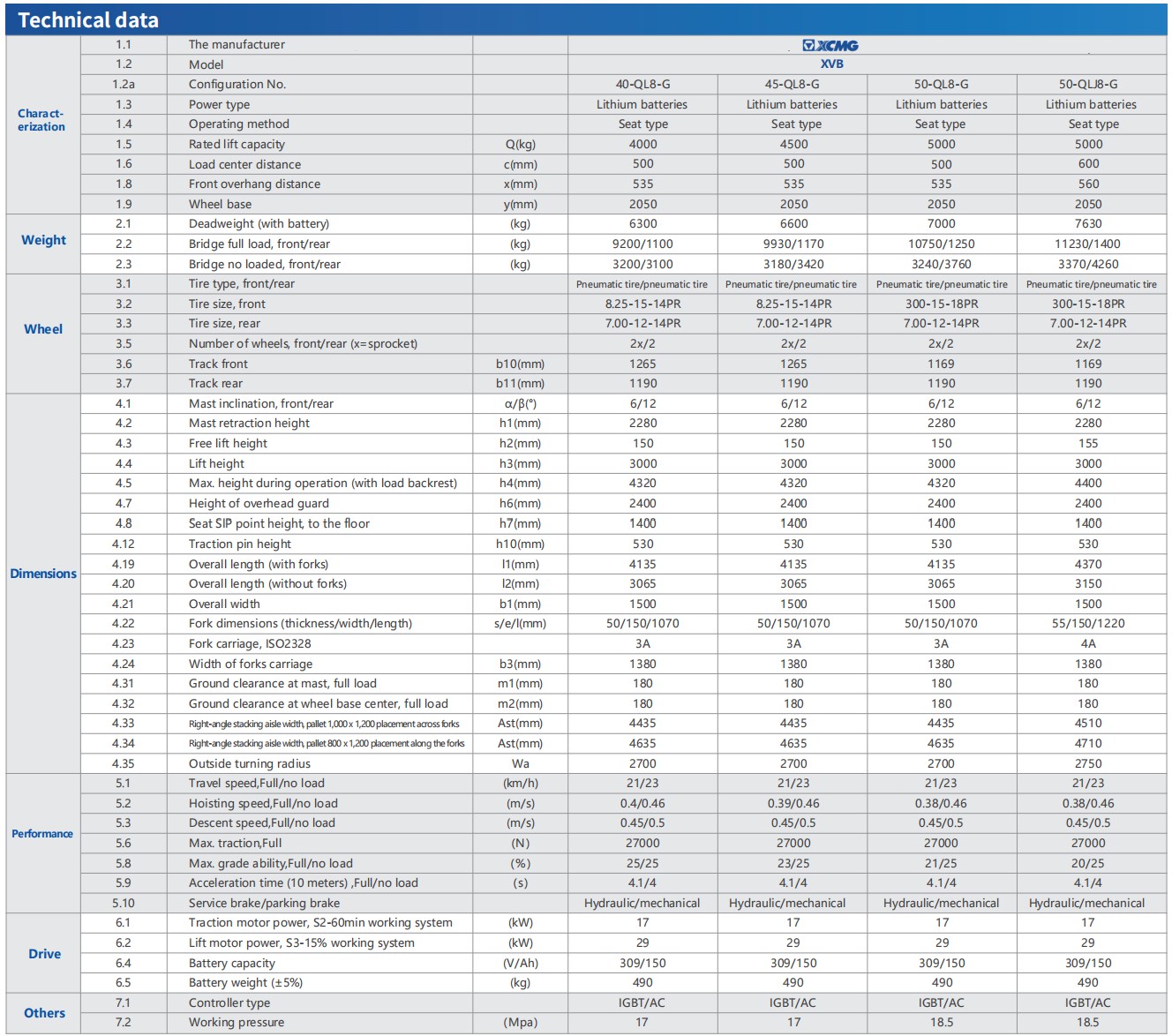Click the 'Free lift height' label

click(x=228, y=444)
